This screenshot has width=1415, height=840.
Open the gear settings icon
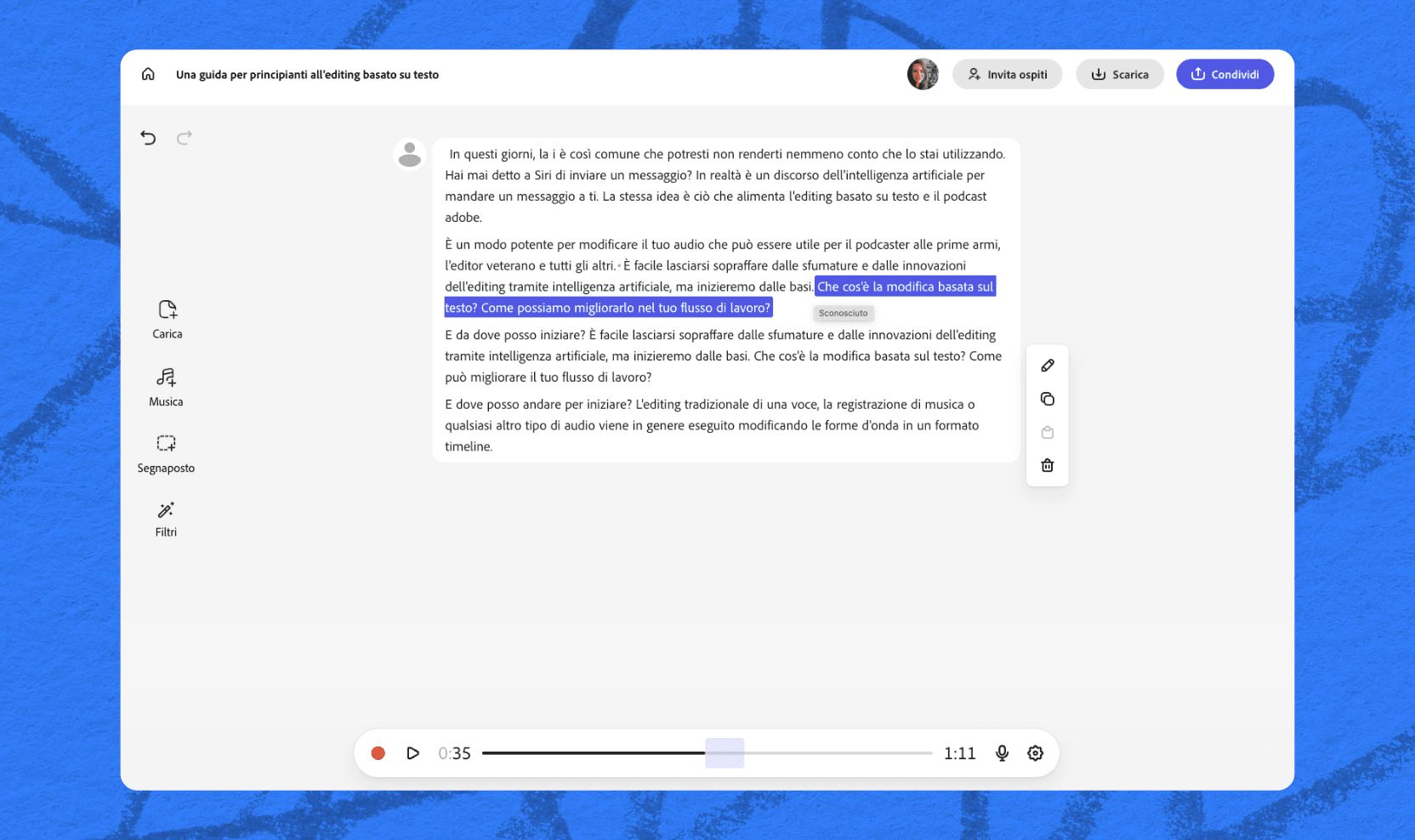coord(1035,753)
